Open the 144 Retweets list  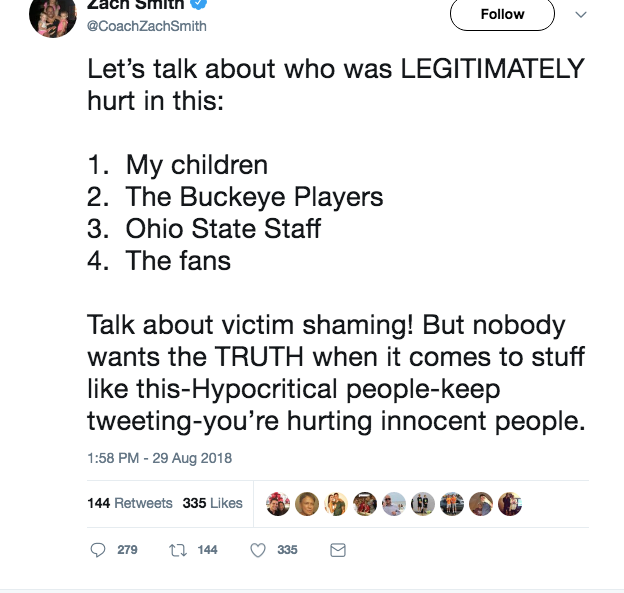(x=130, y=503)
